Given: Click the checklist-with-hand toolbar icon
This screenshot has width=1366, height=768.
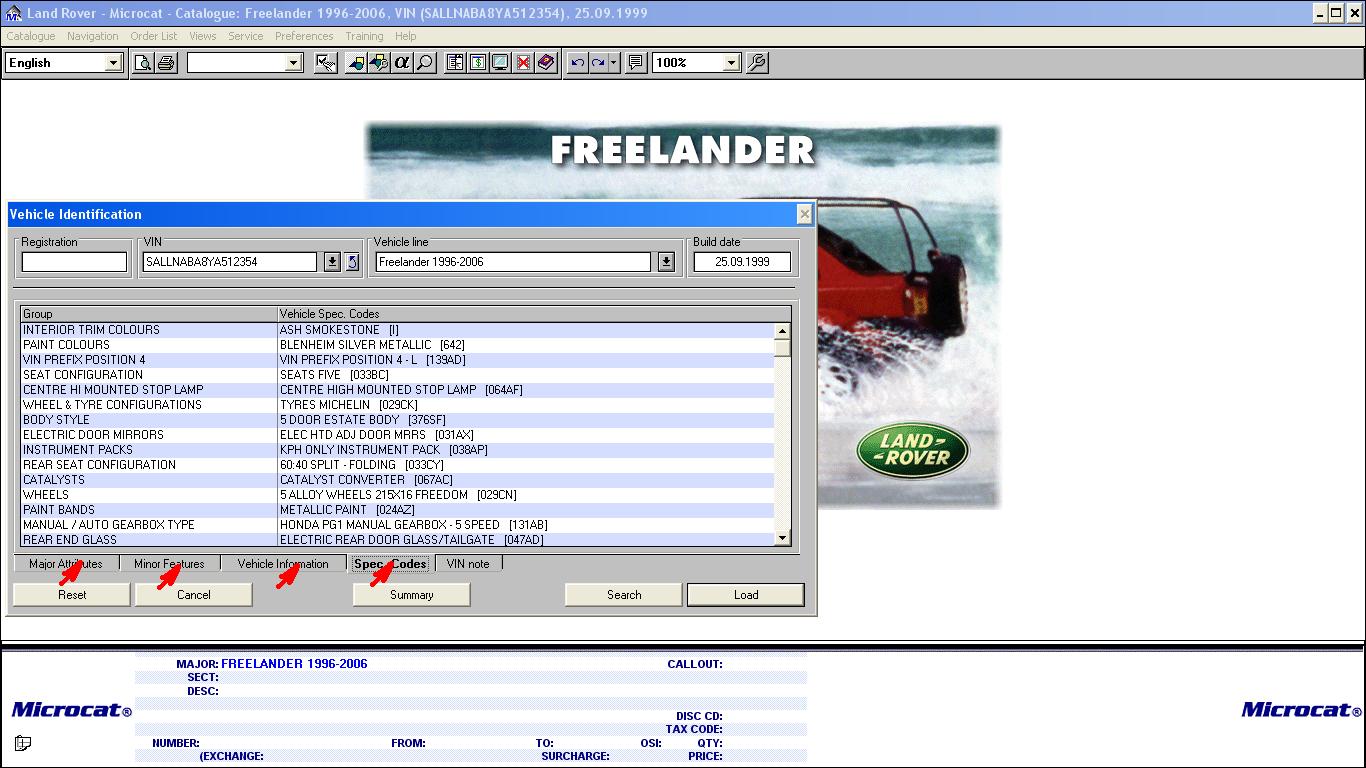Looking at the screenshot, I should pos(326,63).
